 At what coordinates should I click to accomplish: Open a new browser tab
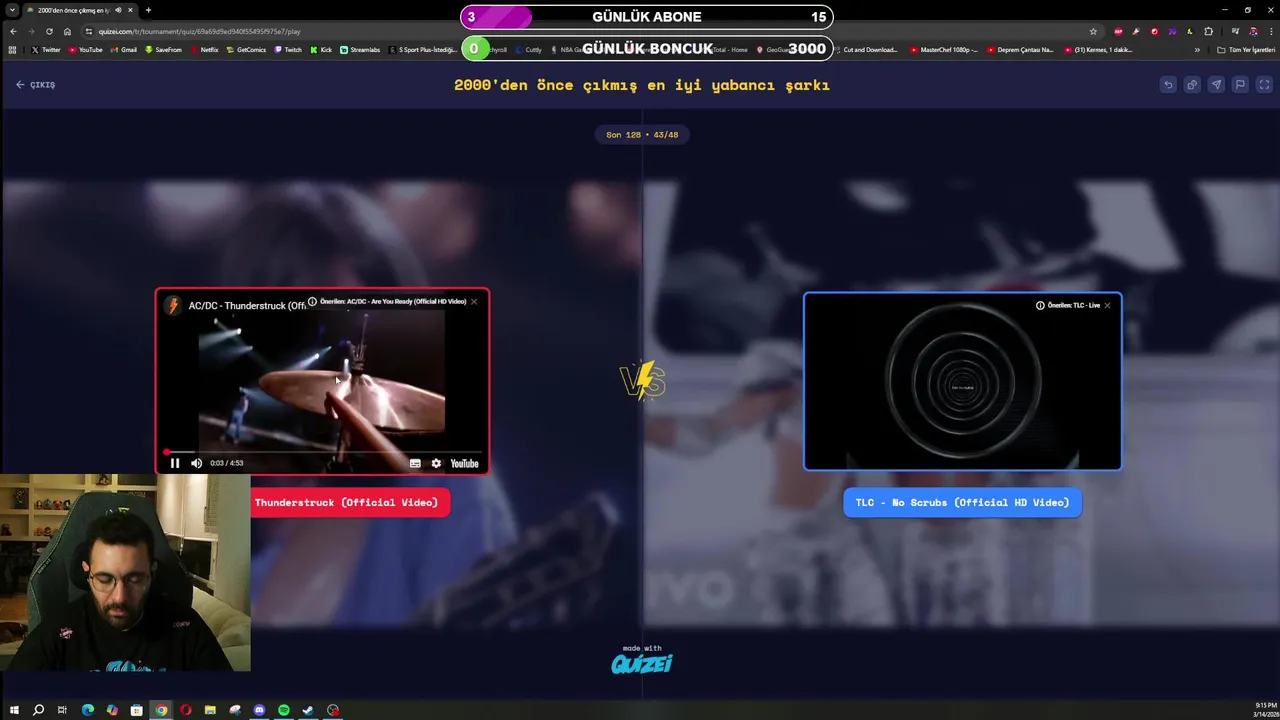point(148,10)
